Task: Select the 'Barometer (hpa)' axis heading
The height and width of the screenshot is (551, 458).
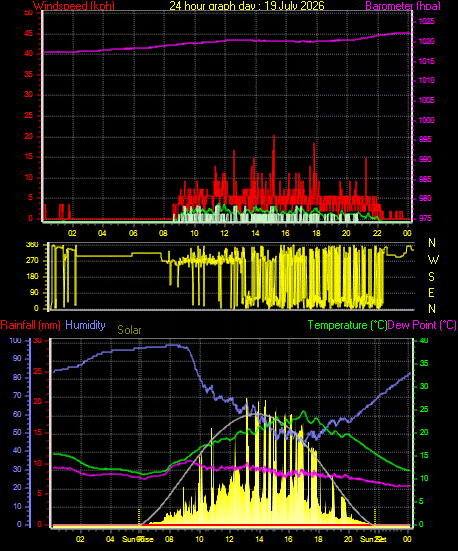Action: point(403,6)
